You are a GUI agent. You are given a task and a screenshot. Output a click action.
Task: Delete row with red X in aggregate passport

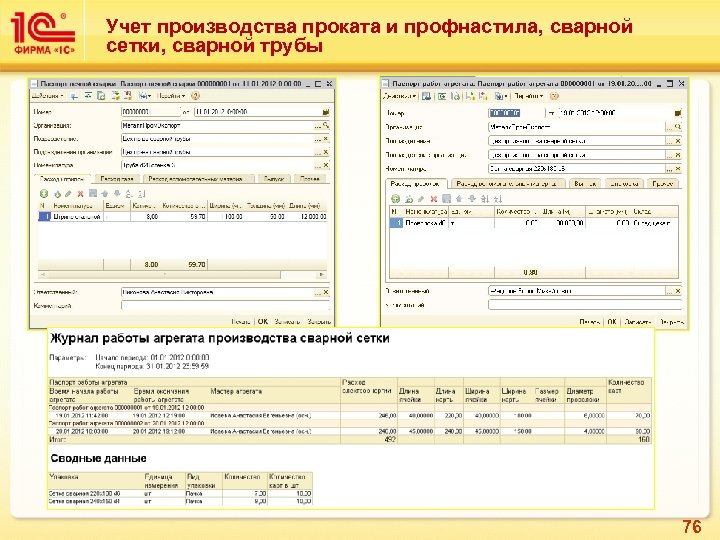(x=433, y=199)
